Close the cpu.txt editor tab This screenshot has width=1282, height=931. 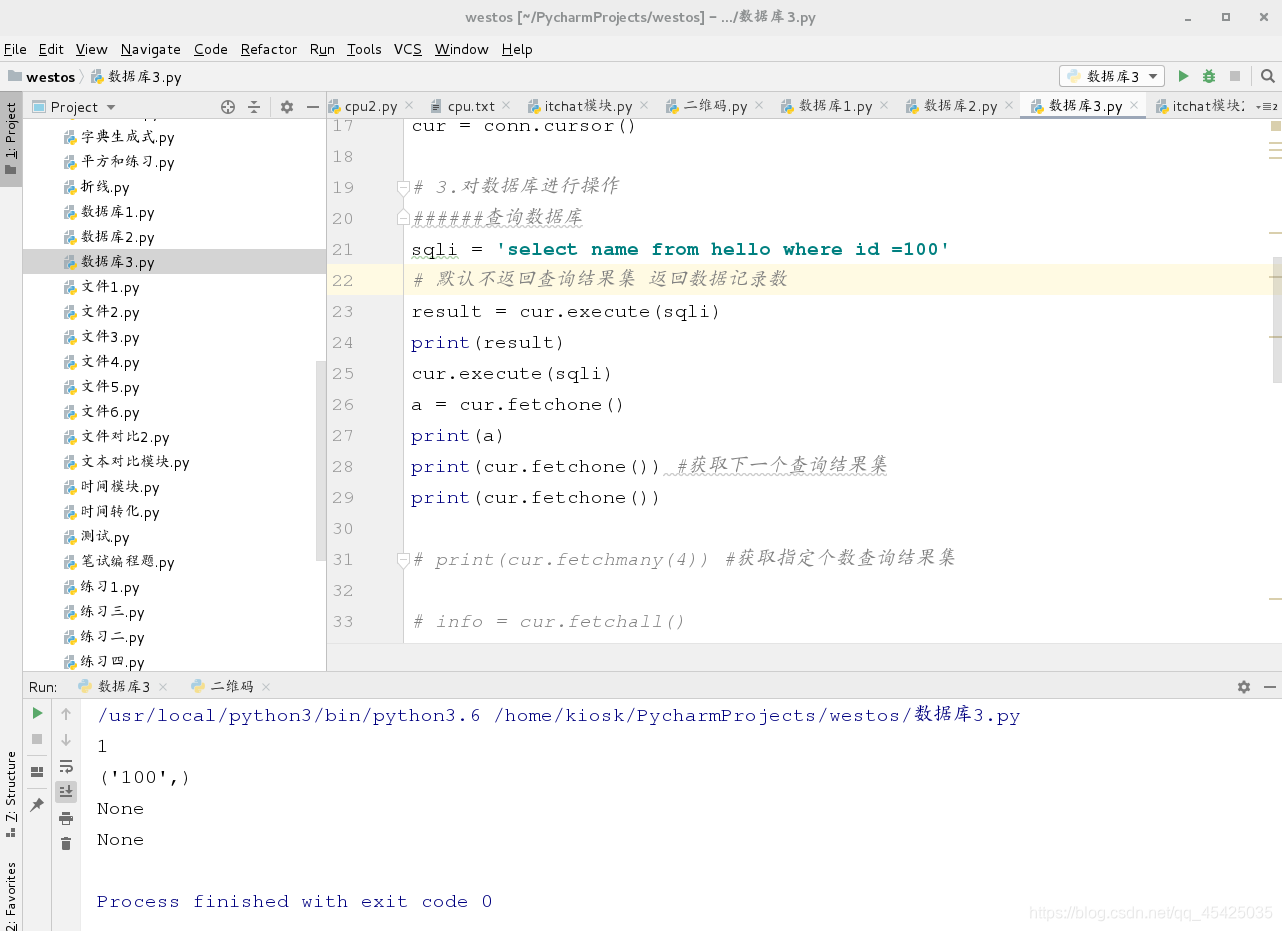click(x=505, y=106)
